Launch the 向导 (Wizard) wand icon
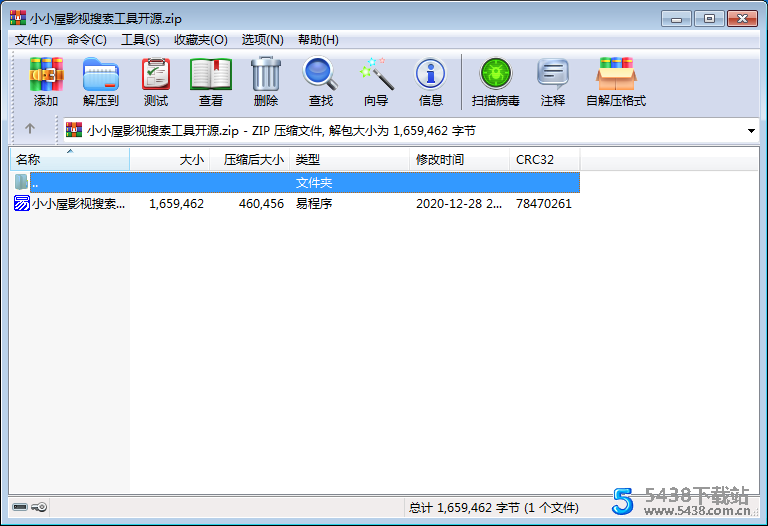 pos(376,81)
